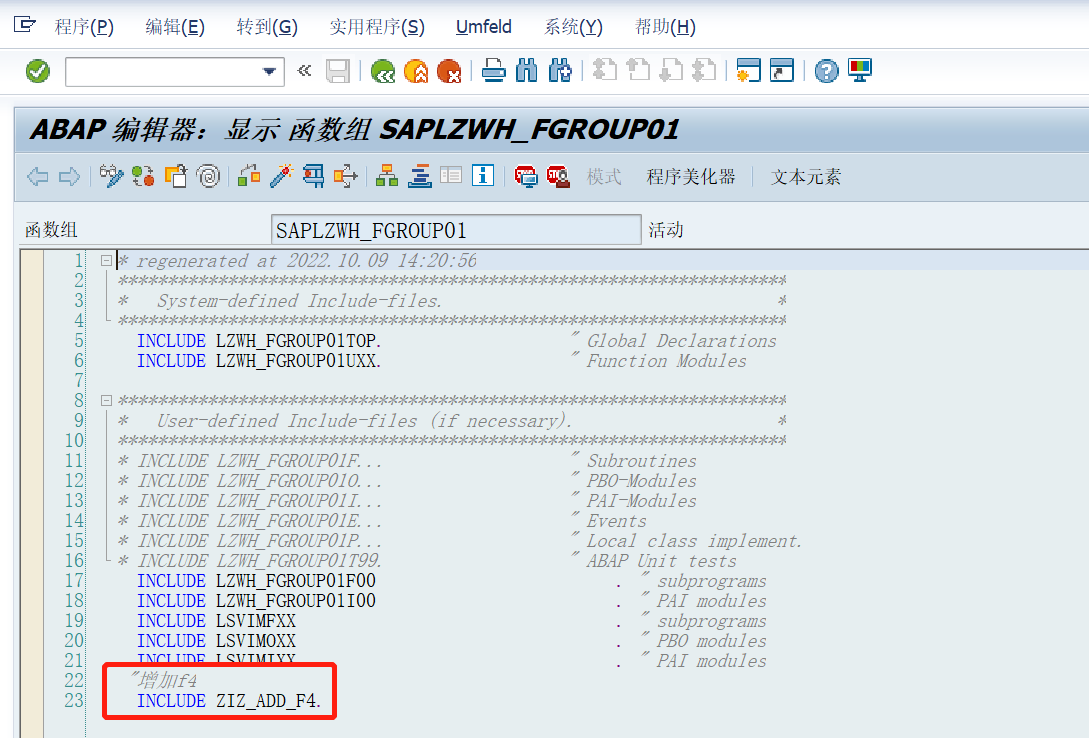Click line INCLUDE LZWH_FGROUP01TOP
Viewport: 1089px width, 738px height.
pyautogui.click(x=259, y=341)
